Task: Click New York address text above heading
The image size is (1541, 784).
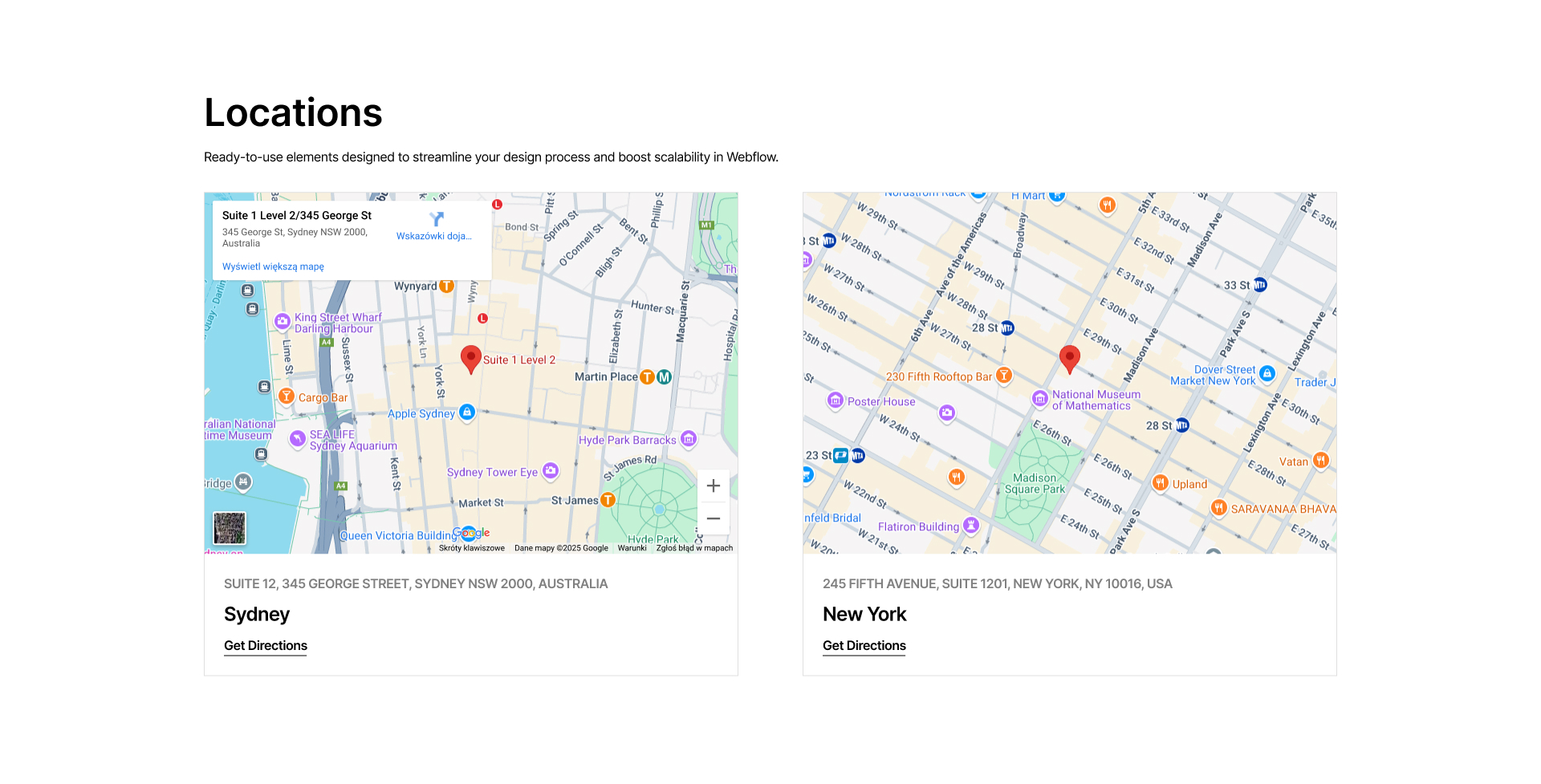Action: tap(998, 584)
